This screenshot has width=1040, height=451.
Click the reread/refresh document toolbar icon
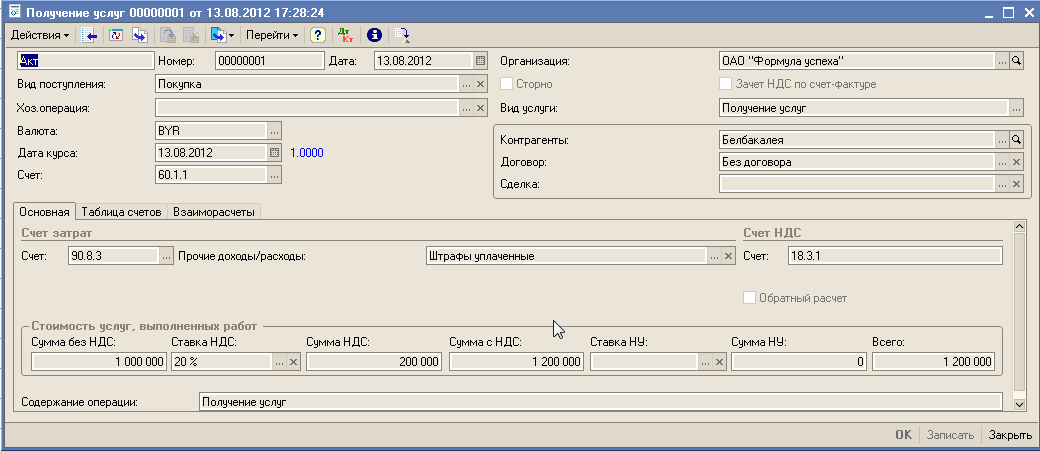[116, 34]
